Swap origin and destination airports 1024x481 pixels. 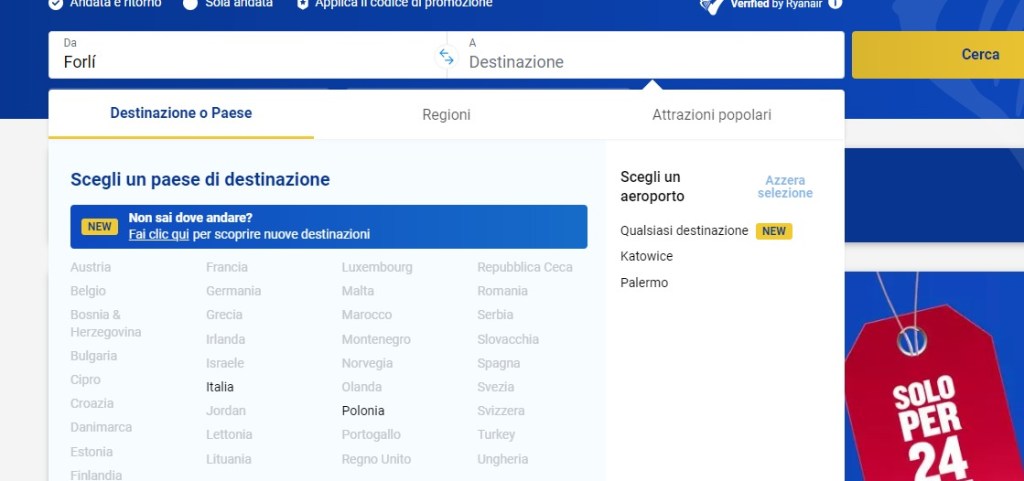point(446,57)
